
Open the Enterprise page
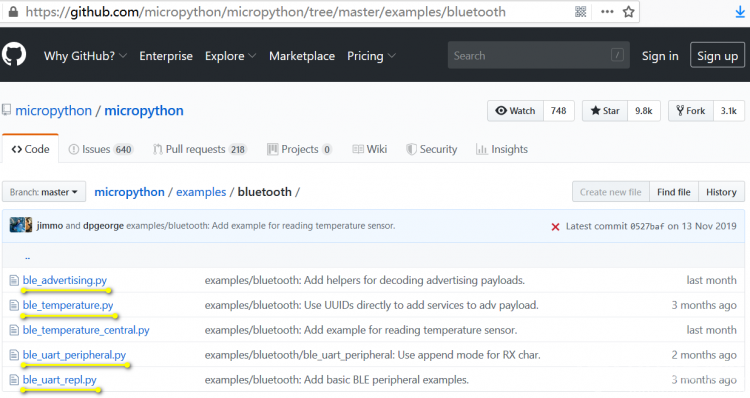[166, 56]
